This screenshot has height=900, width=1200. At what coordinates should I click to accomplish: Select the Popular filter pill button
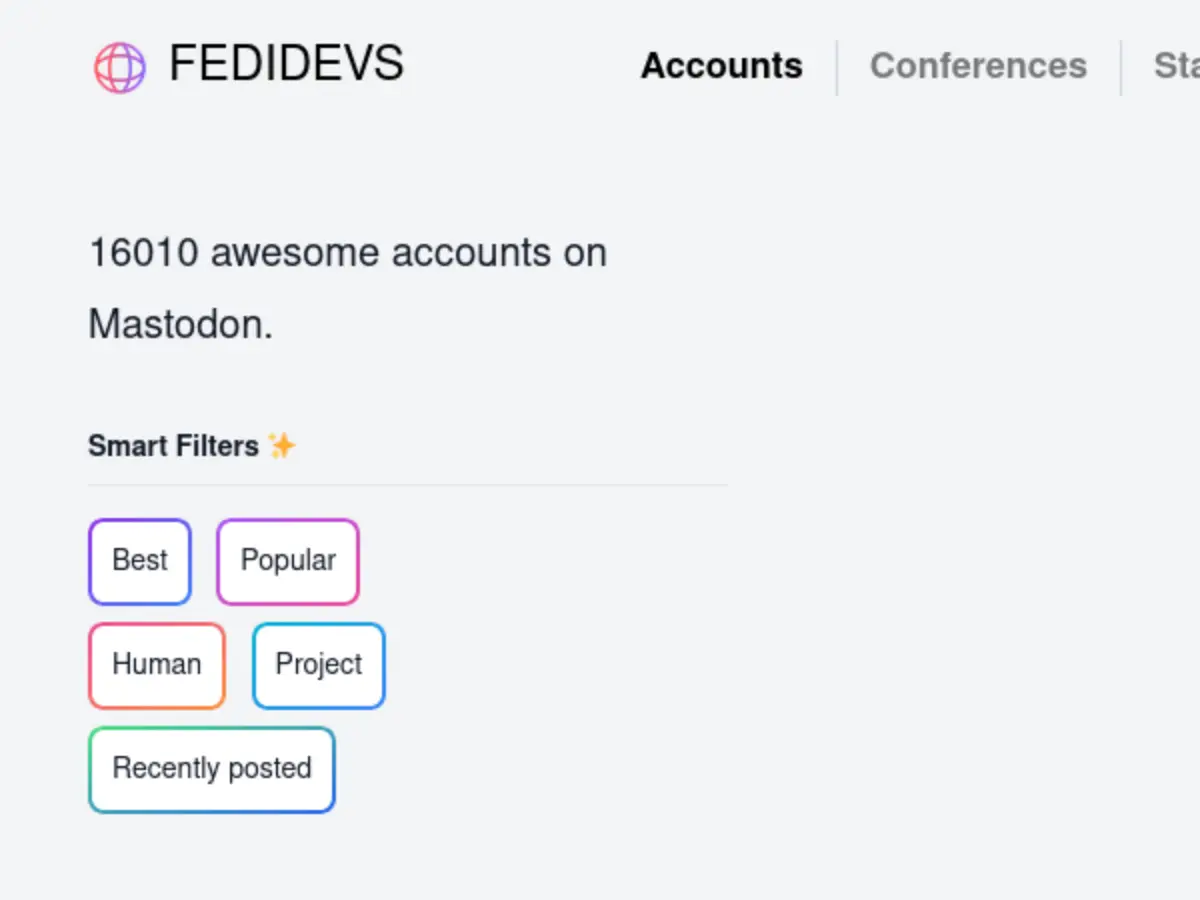click(287, 561)
